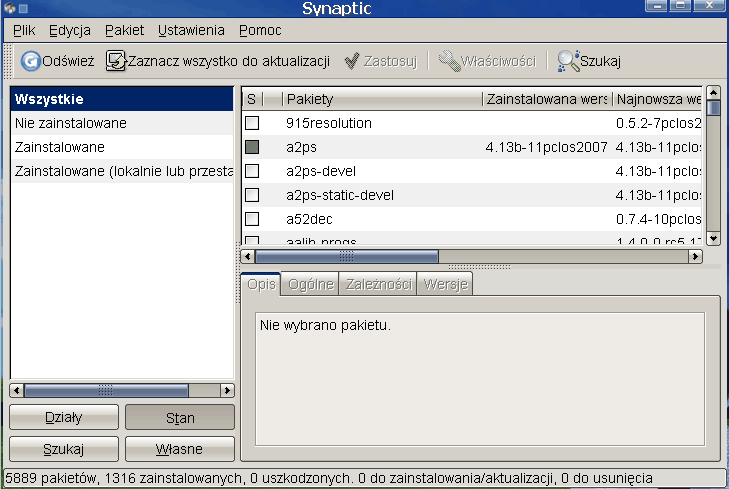Click package list horizontal scroll left arrow
The image size is (729, 489).
point(248,257)
